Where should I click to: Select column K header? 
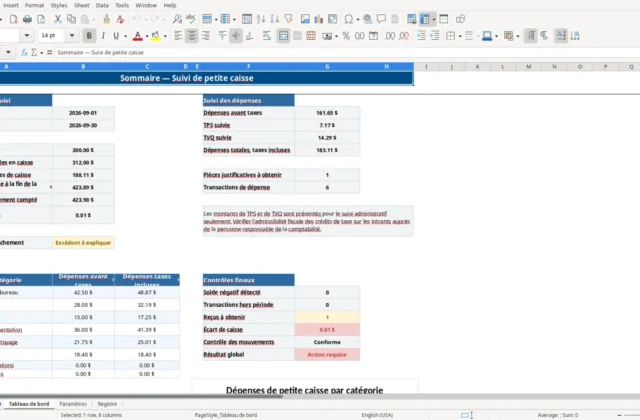click(477, 67)
